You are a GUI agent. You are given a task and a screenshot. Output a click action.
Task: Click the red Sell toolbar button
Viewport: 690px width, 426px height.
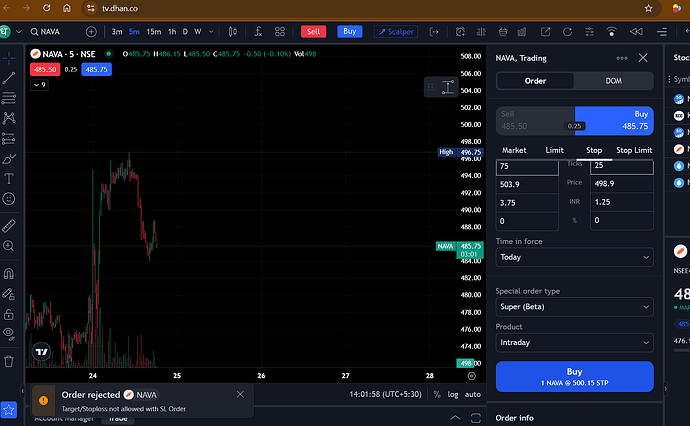tap(313, 32)
